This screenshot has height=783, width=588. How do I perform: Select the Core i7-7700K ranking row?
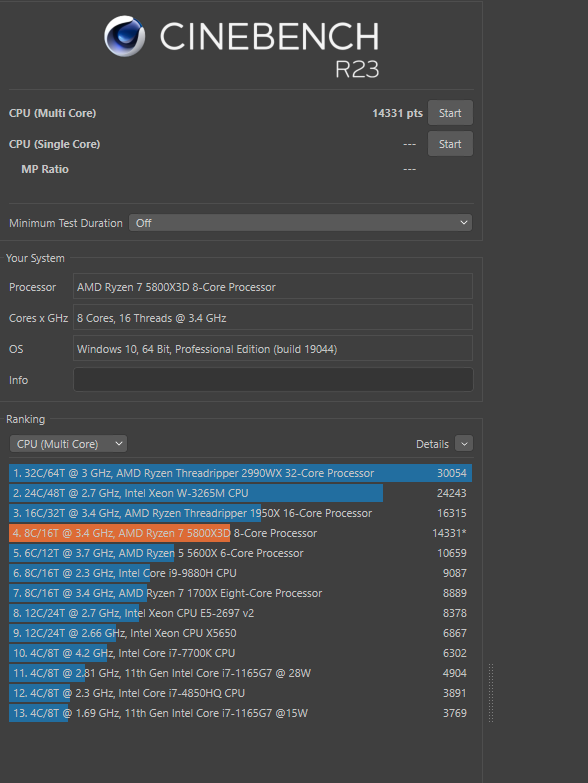[240, 653]
